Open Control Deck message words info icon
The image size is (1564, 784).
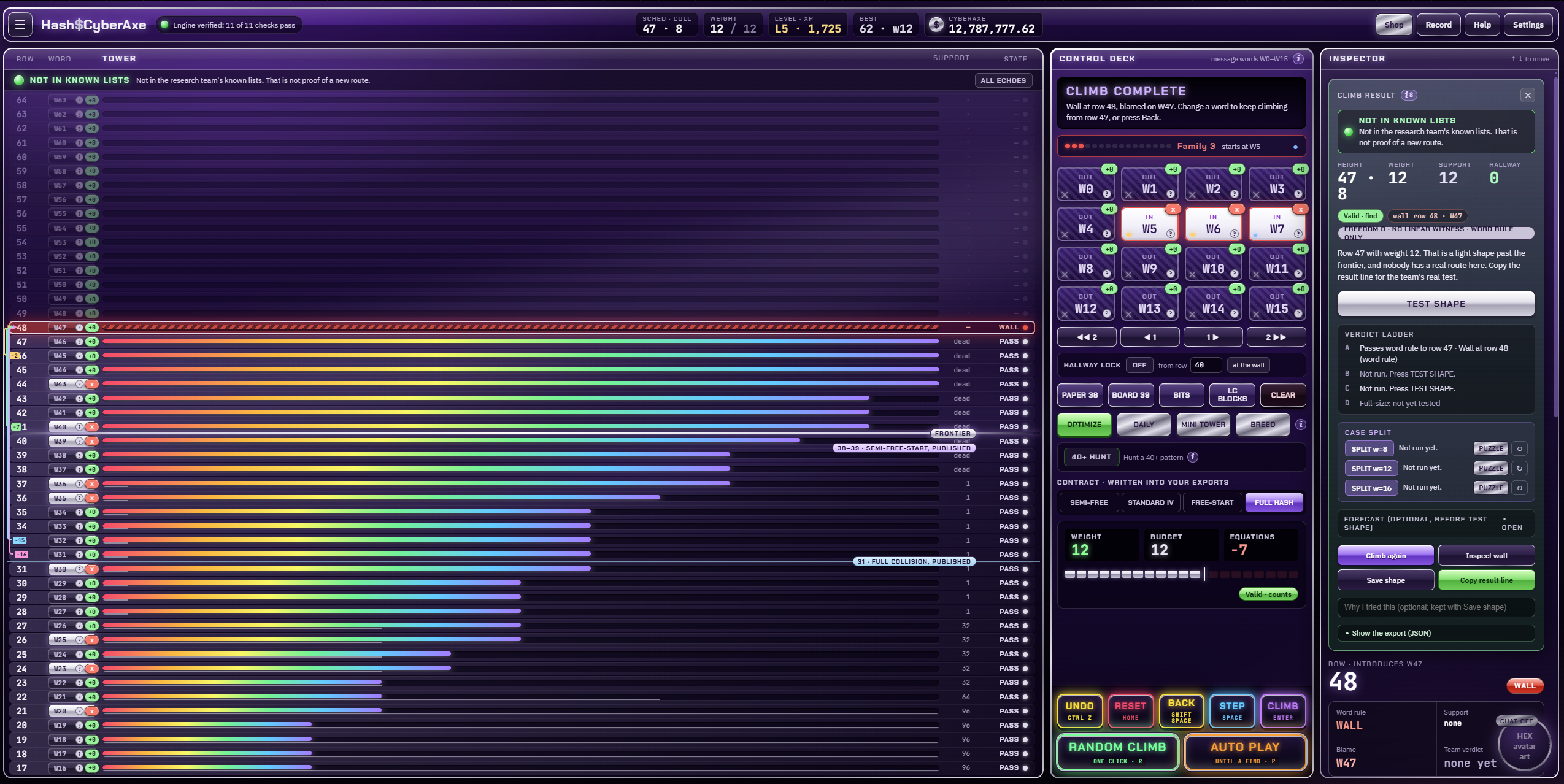pos(1298,59)
